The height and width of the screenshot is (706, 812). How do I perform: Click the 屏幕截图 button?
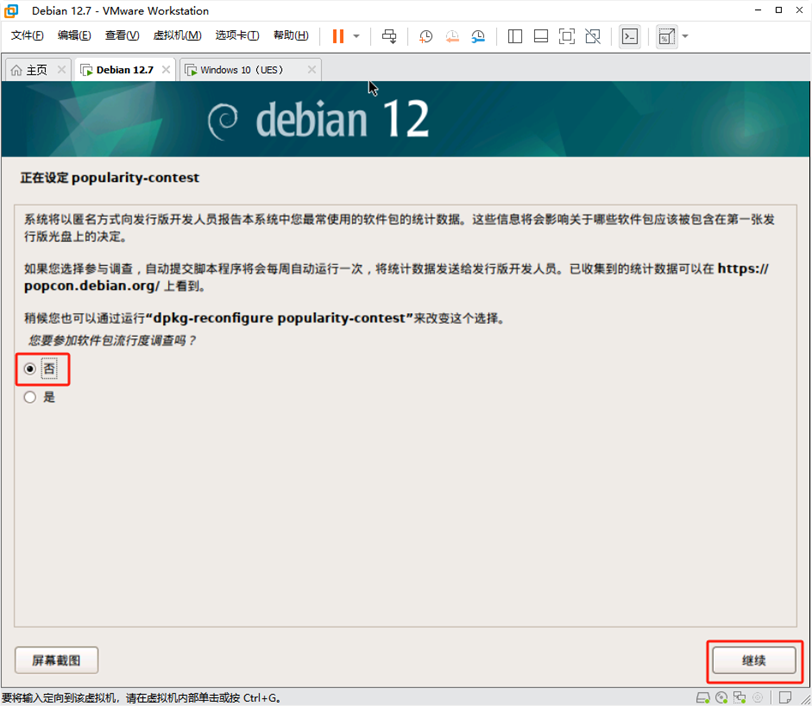tap(56, 660)
